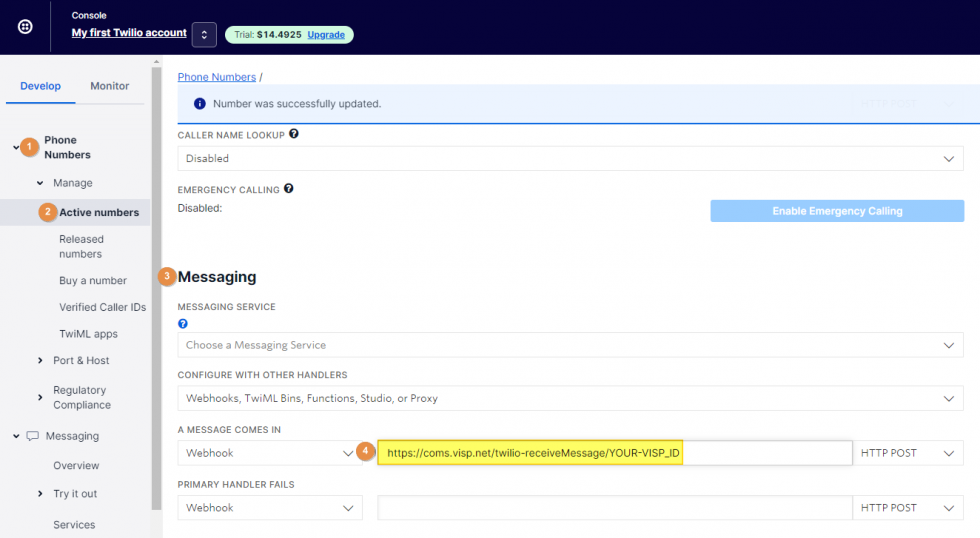The height and width of the screenshot is (538, 980).
Task: Click the Port & Host label
Action: 81,361
